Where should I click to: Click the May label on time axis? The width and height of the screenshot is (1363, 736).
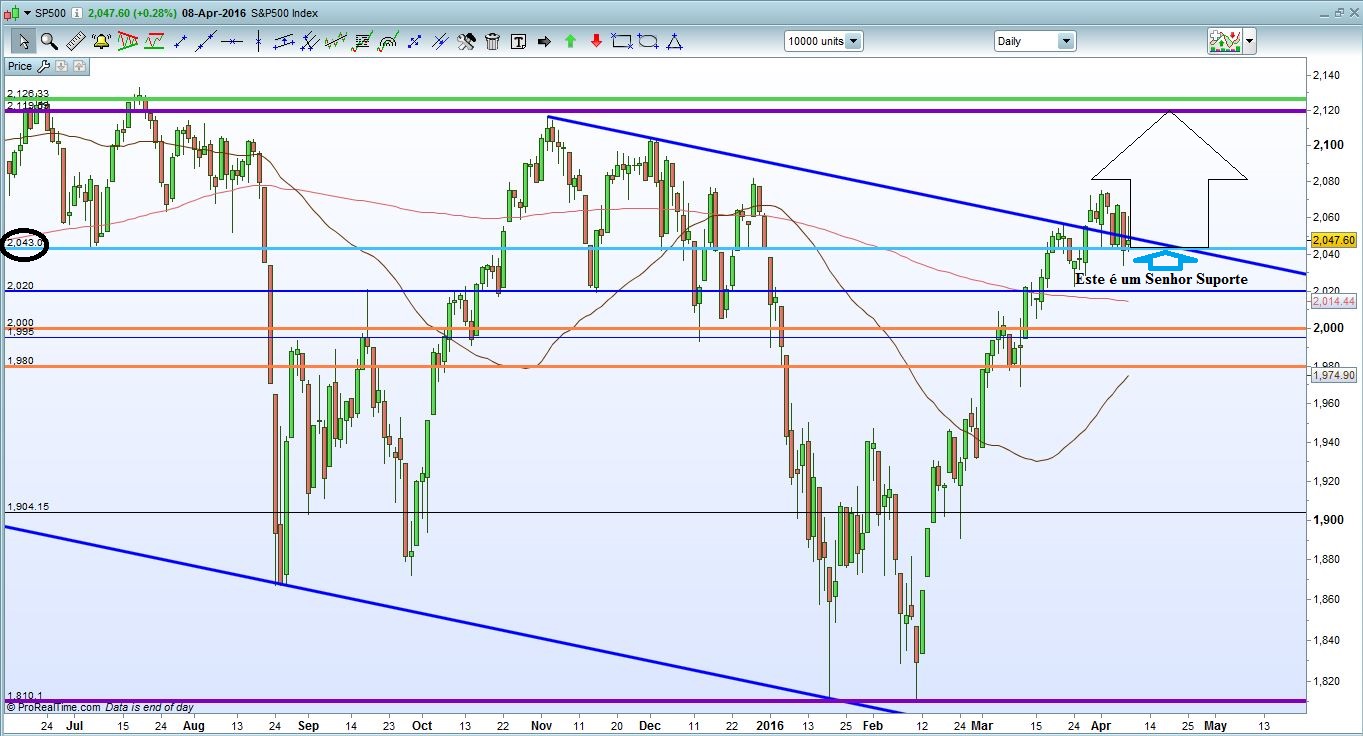coord(1214,724)
